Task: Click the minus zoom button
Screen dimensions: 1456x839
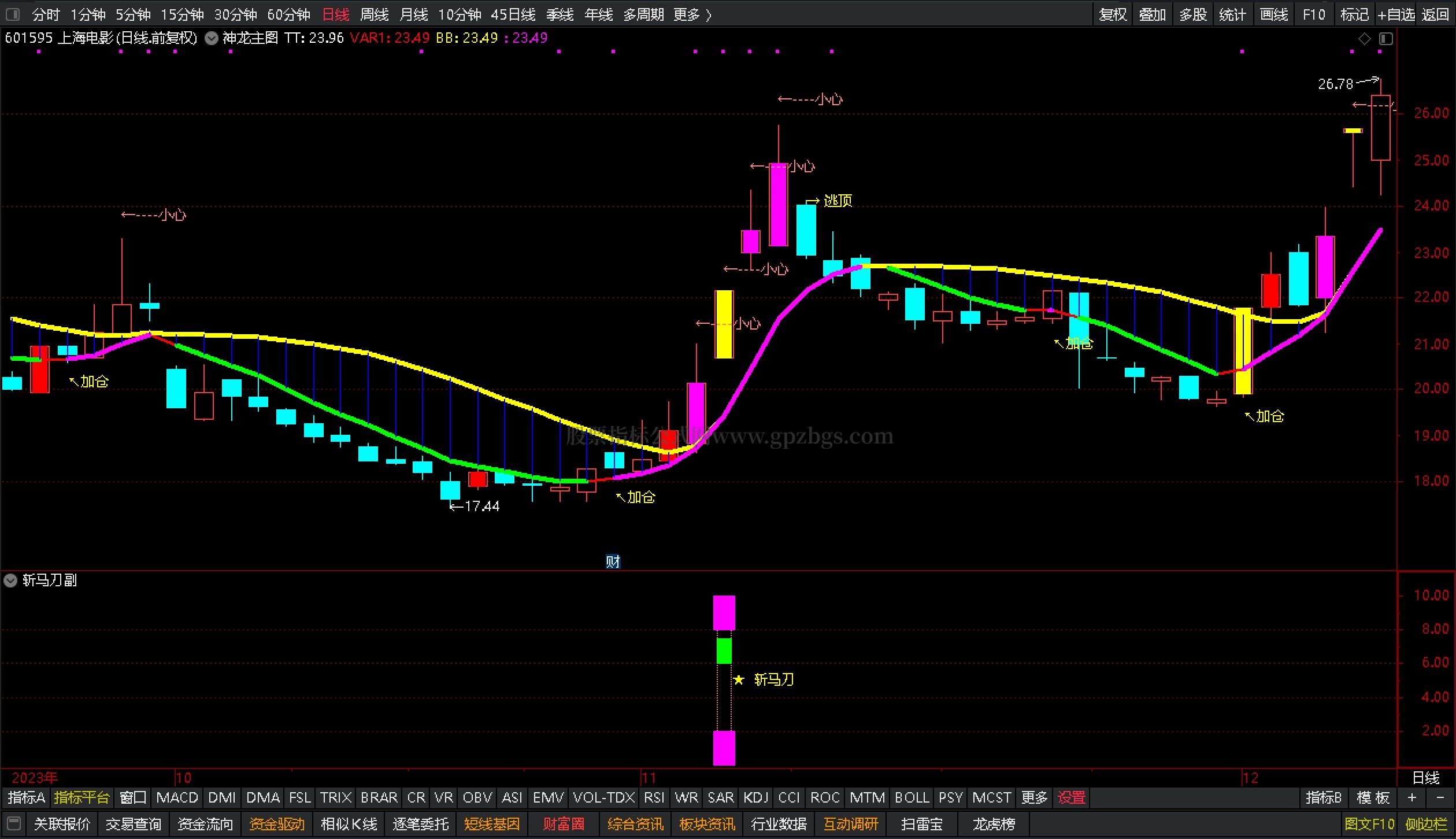Action: (1440, 797)
